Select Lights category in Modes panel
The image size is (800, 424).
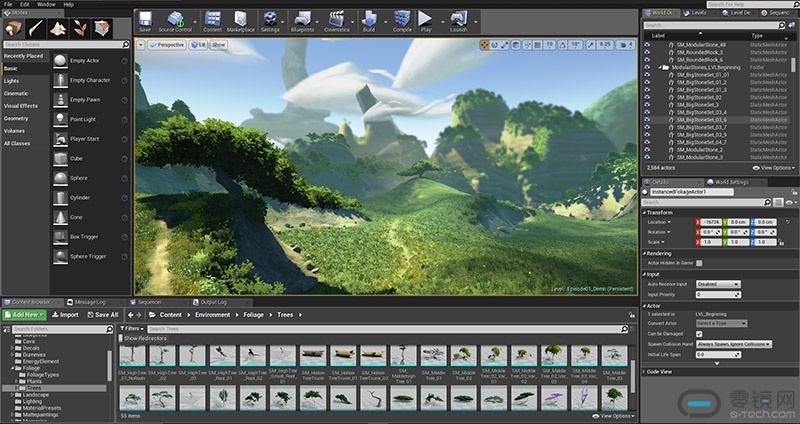pos(11,81)
